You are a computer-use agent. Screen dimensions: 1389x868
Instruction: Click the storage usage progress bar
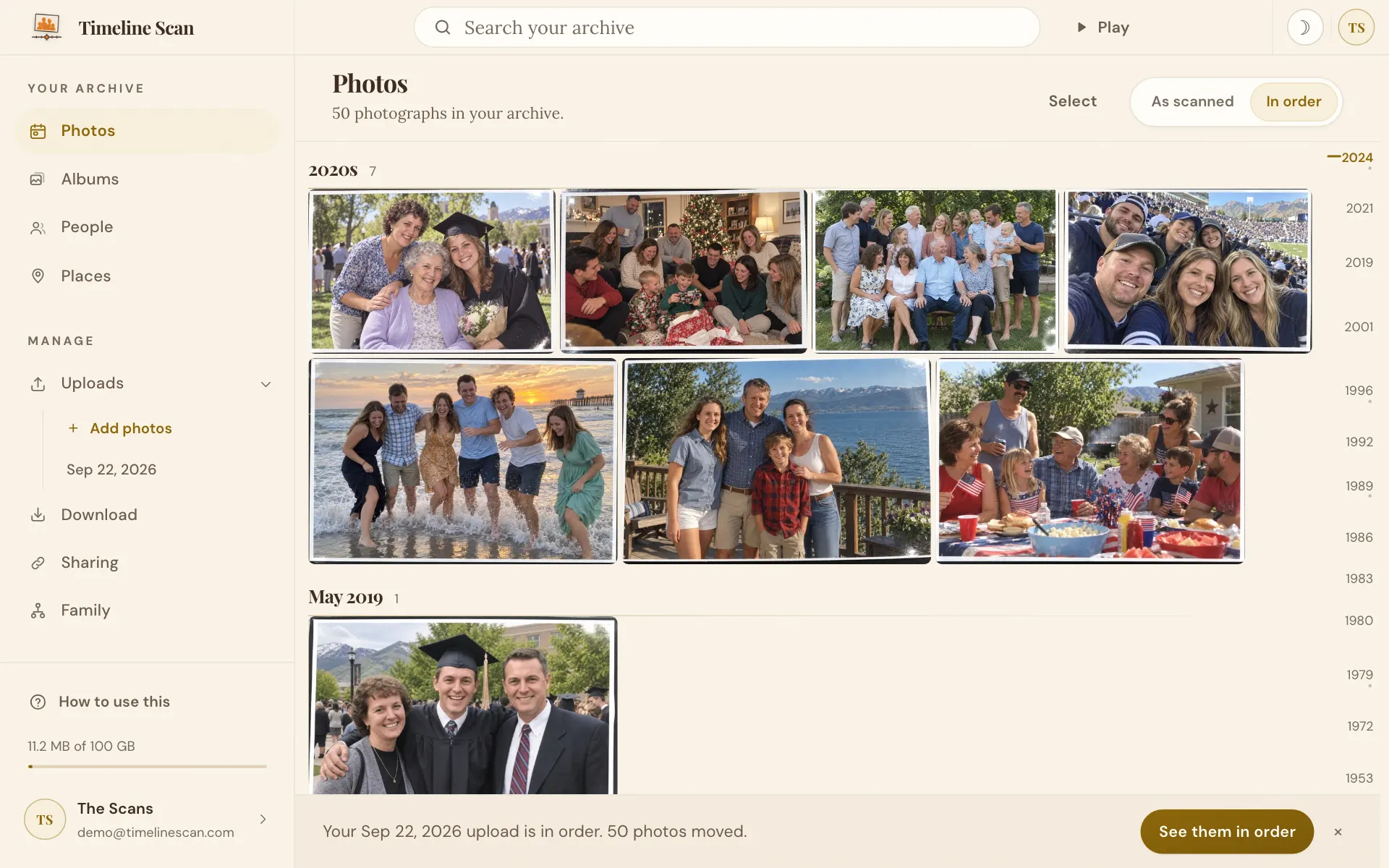point(147,766)
